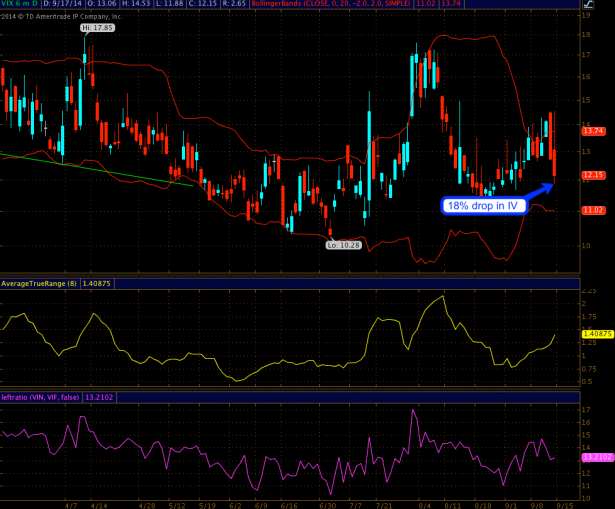The image size is (615, 509).
Task: Click the magenta 13.2102 ratio value tag
Action: (595, 456)
